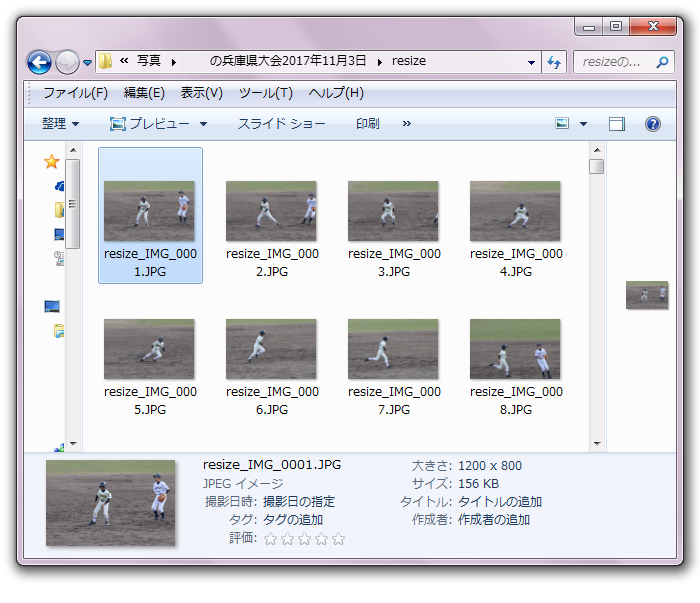Screen dimensions: 700x603
Task: Click the folder icon in the address bar
Action: [x=106, y=61]
